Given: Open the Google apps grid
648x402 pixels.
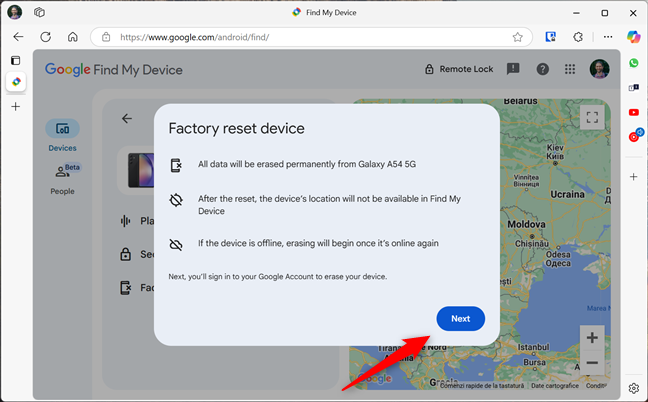Looking at the screenshot, I should [x=570, y=69].
